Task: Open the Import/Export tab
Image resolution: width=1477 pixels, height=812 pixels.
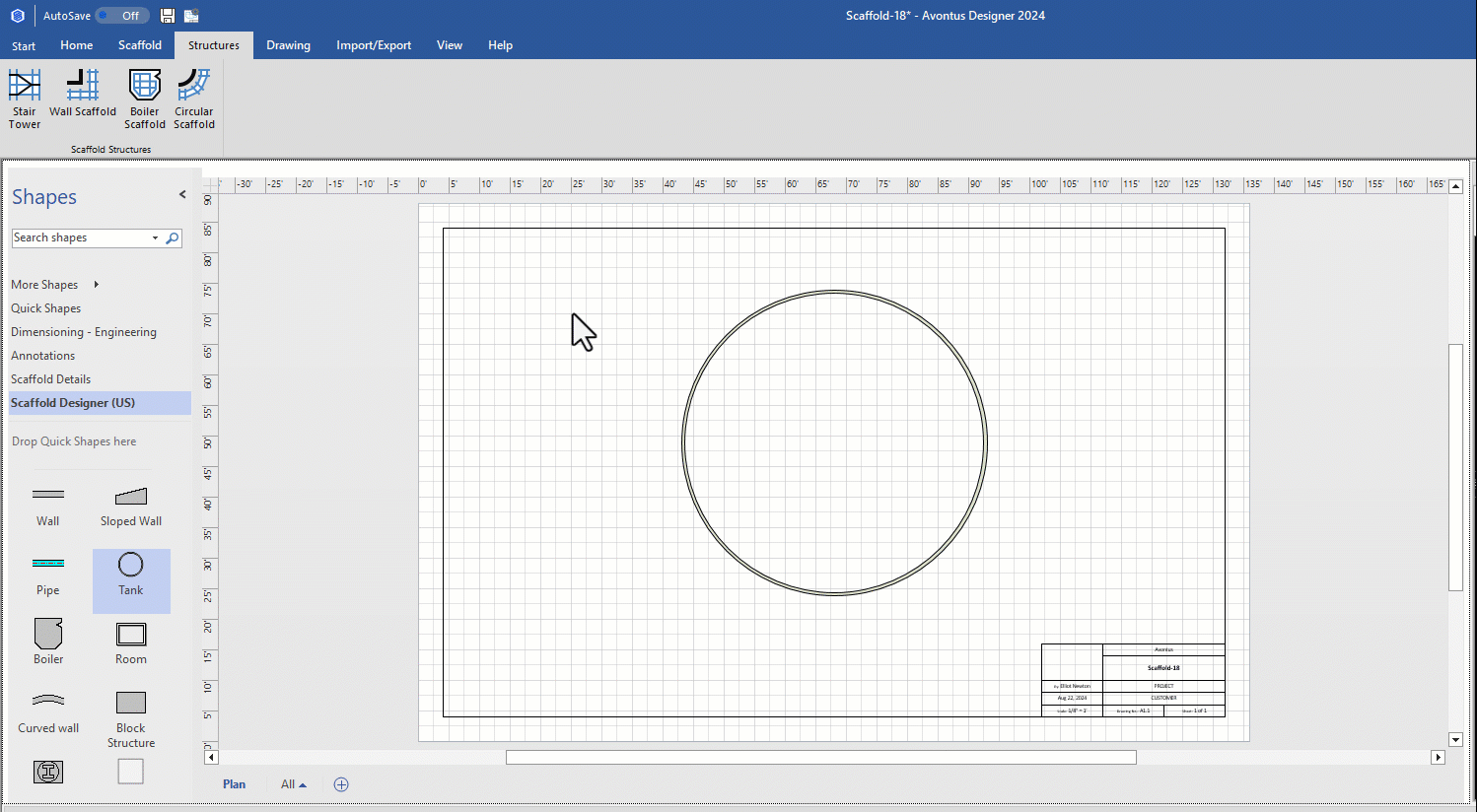Action: tap(374, 45)
